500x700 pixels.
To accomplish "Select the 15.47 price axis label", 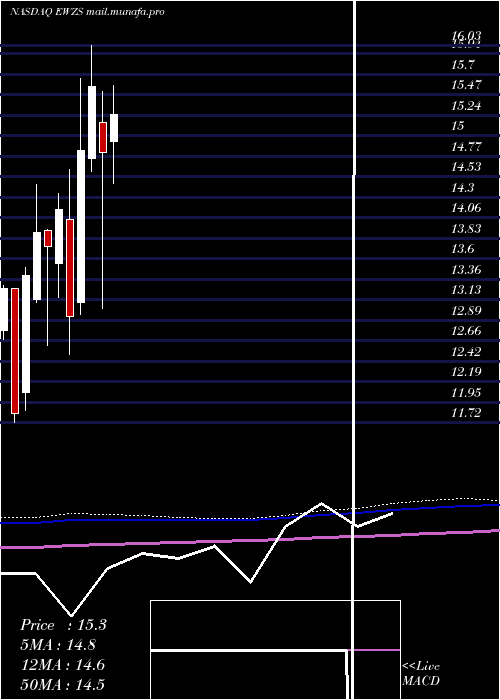I will tap(467, 85).
